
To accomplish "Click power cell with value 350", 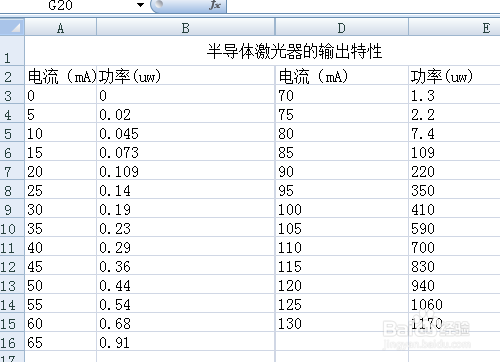I will point(454,189).
